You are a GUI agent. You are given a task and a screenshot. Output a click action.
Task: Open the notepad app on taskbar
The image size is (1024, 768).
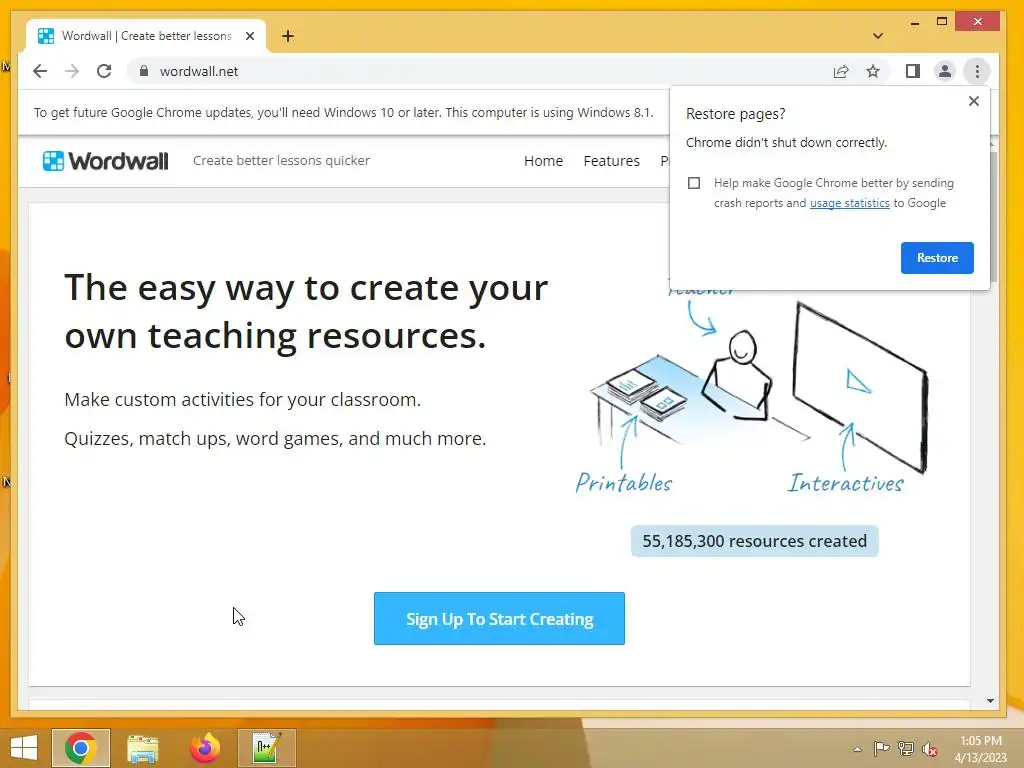(266, 748)
